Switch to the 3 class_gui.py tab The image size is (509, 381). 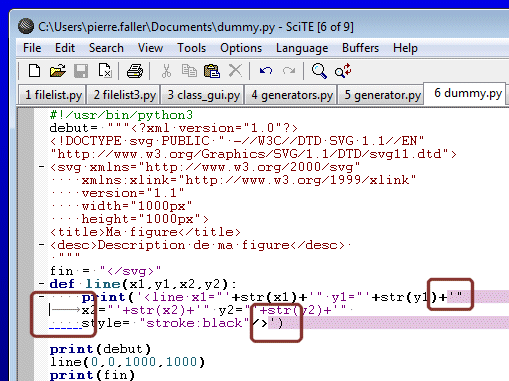click(203, 95)
